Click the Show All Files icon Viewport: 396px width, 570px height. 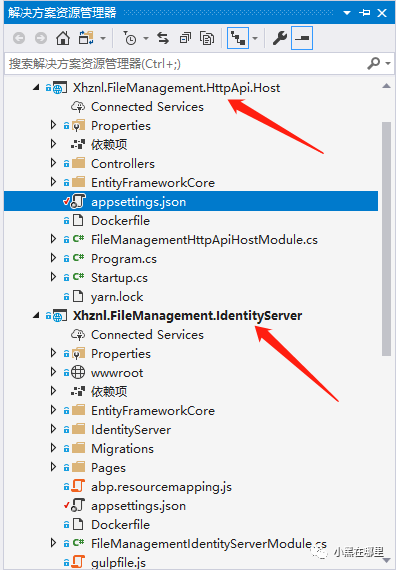point(207,38)
